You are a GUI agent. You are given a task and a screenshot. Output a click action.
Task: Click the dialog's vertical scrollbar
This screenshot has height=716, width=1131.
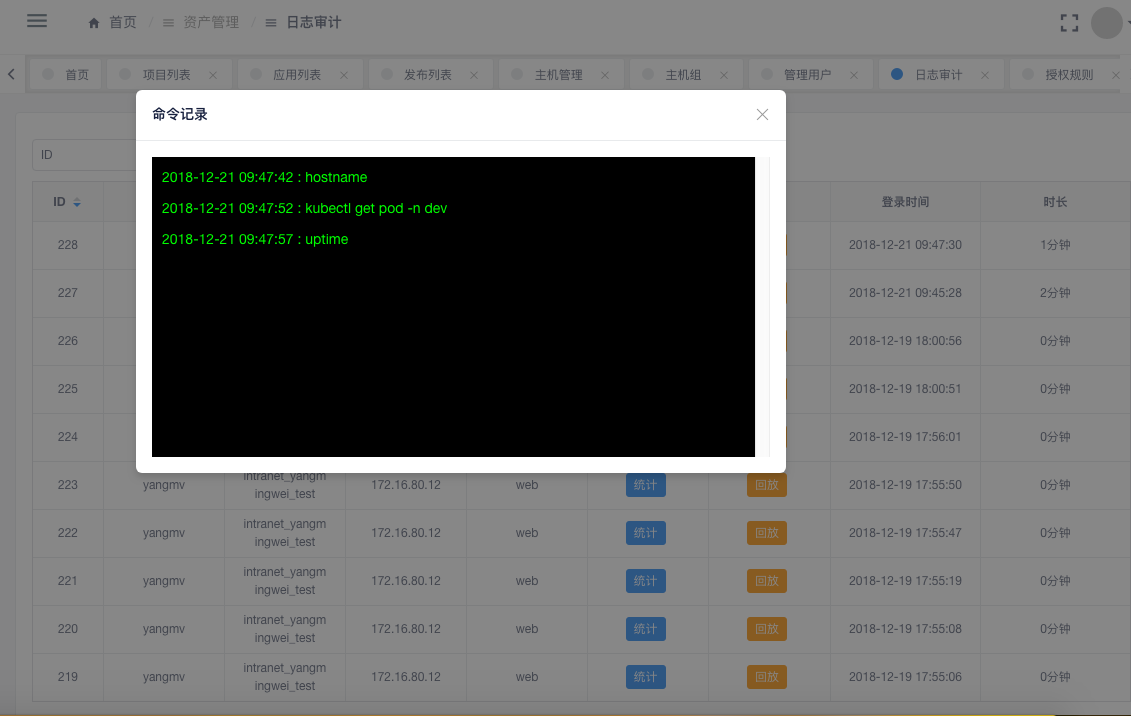pos(762,306)
